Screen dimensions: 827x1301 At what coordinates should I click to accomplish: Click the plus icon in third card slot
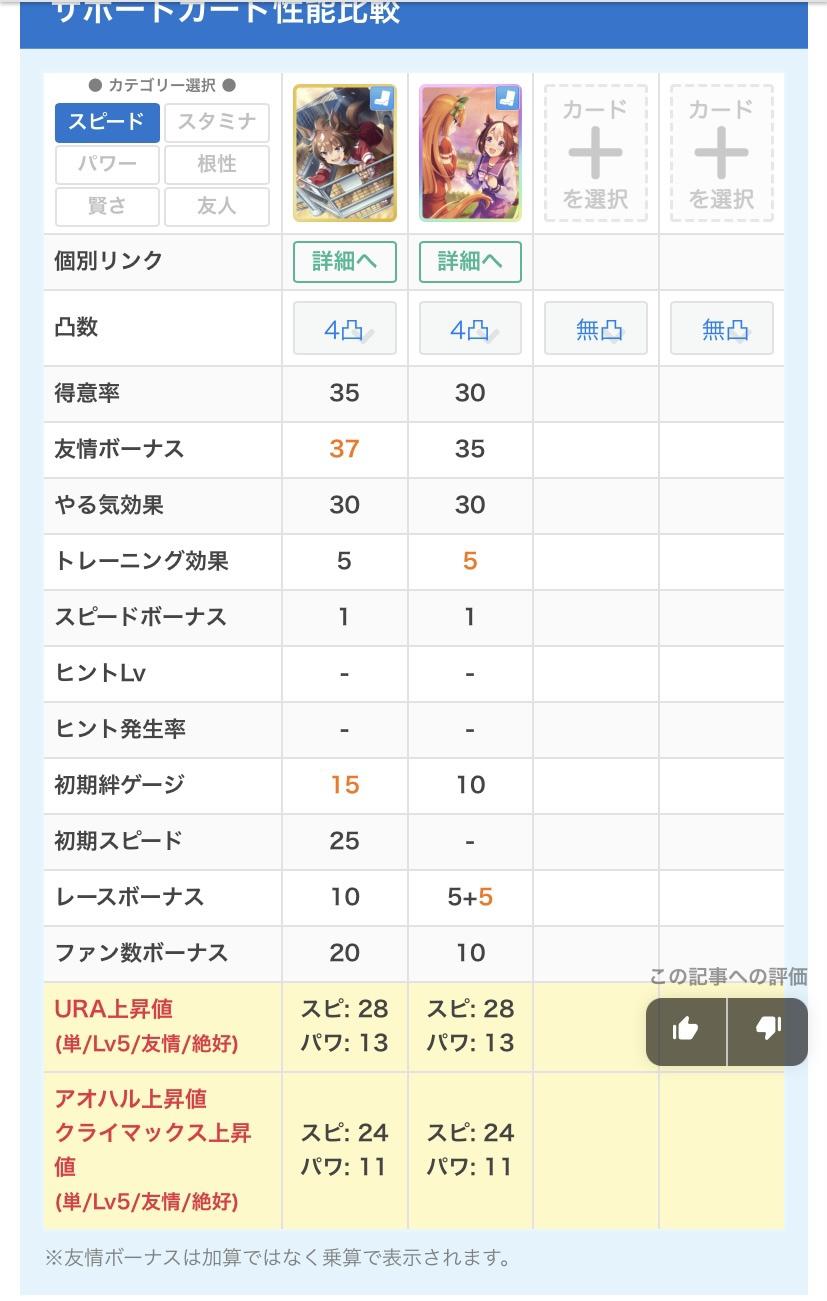[x=595, y=153]
